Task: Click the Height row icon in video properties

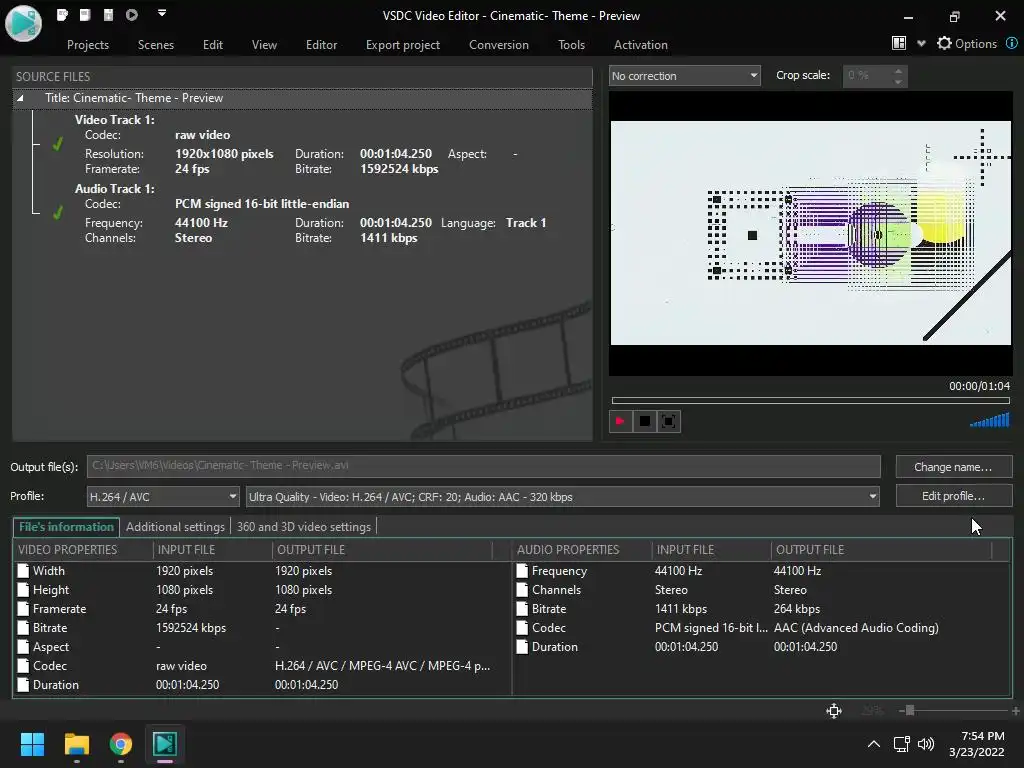Action: pos(24,589)
